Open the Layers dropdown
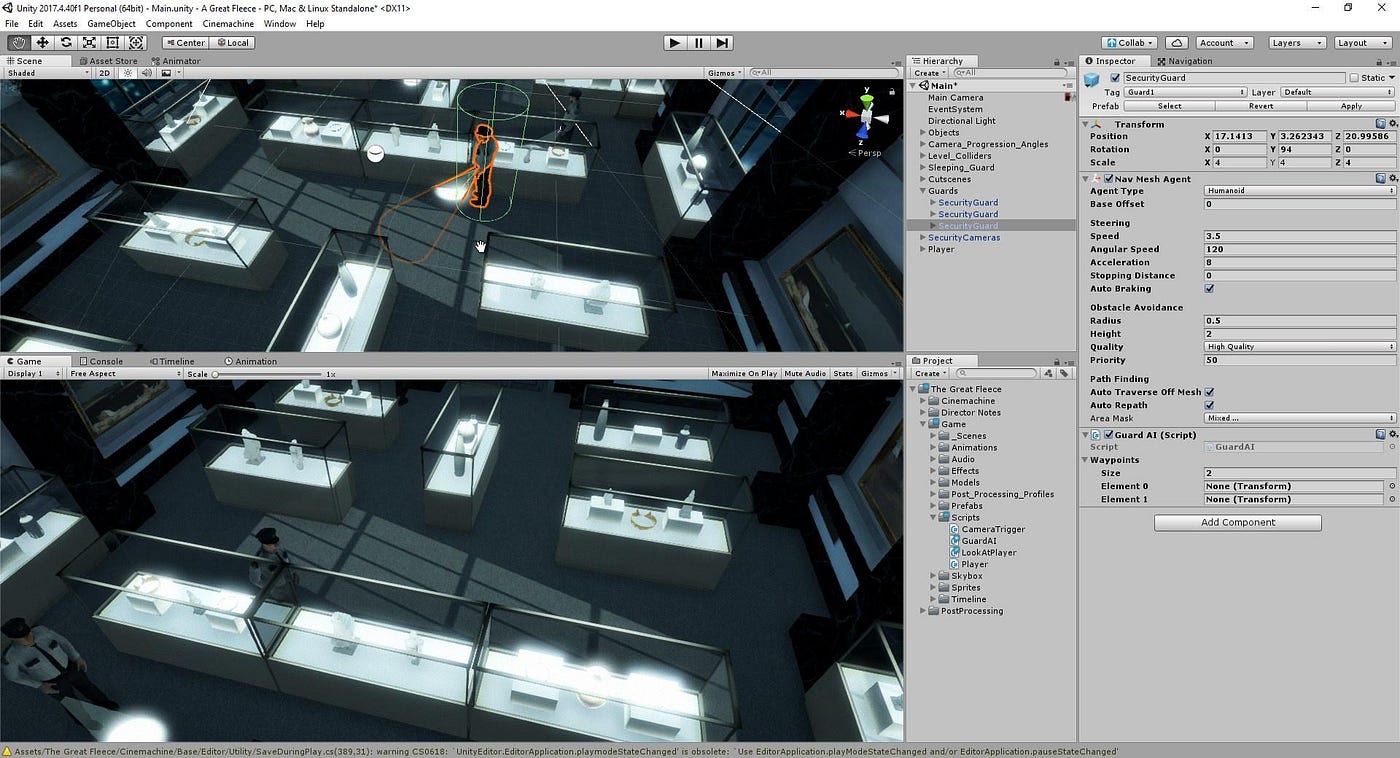This screenshot has width=1400, height=758. [x=1297, y=43]
